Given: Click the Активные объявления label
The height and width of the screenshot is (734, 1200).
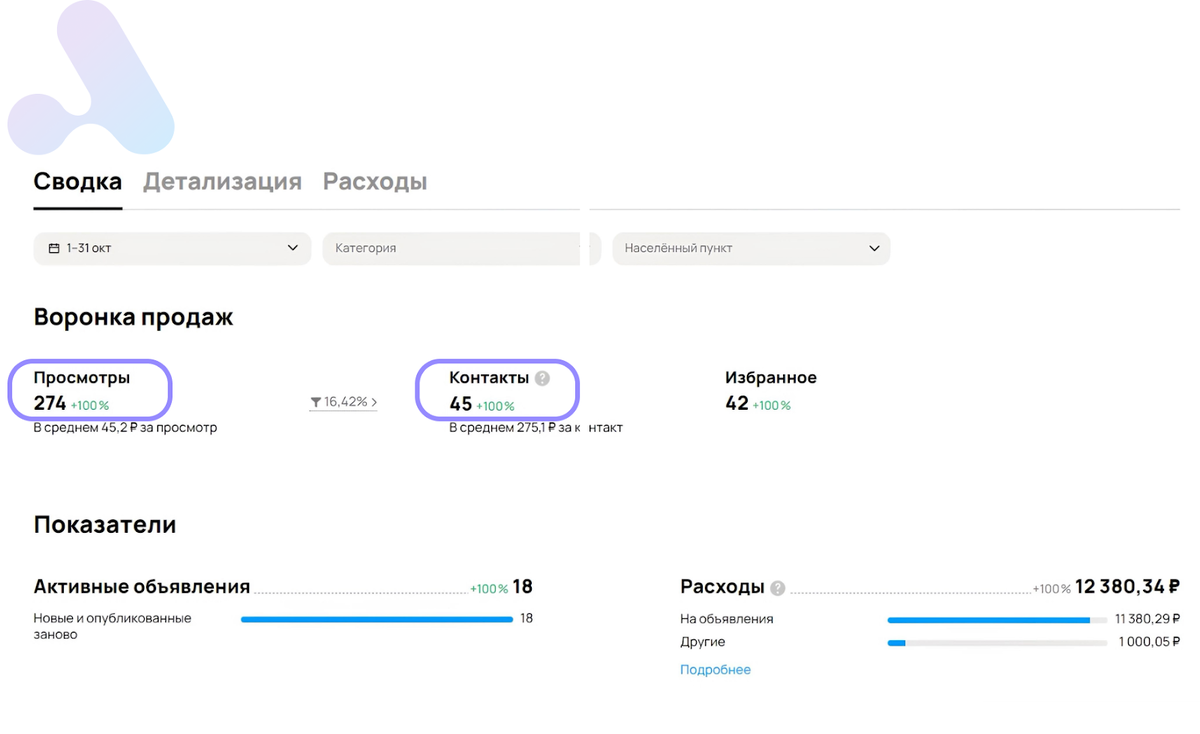Looking at the screenshot, I should click(142, 587).
